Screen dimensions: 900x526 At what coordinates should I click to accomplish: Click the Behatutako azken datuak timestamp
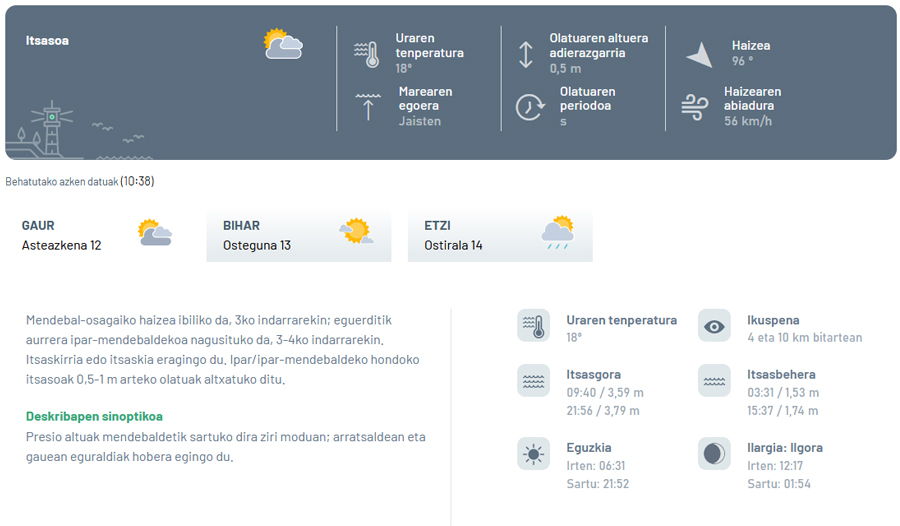click(x=80, y=181)
